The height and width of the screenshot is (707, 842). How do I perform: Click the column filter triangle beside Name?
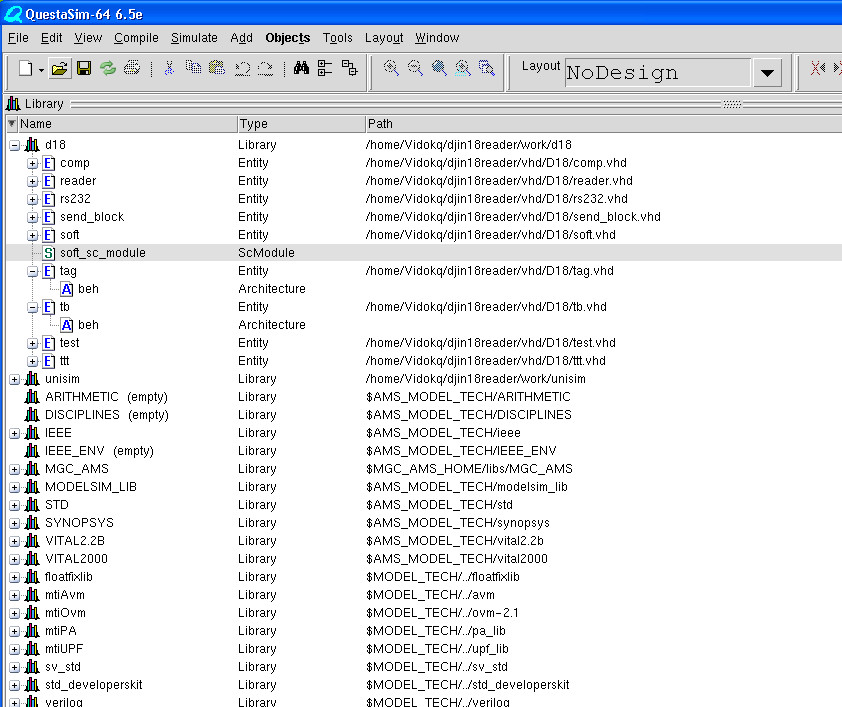coord(12,124)
